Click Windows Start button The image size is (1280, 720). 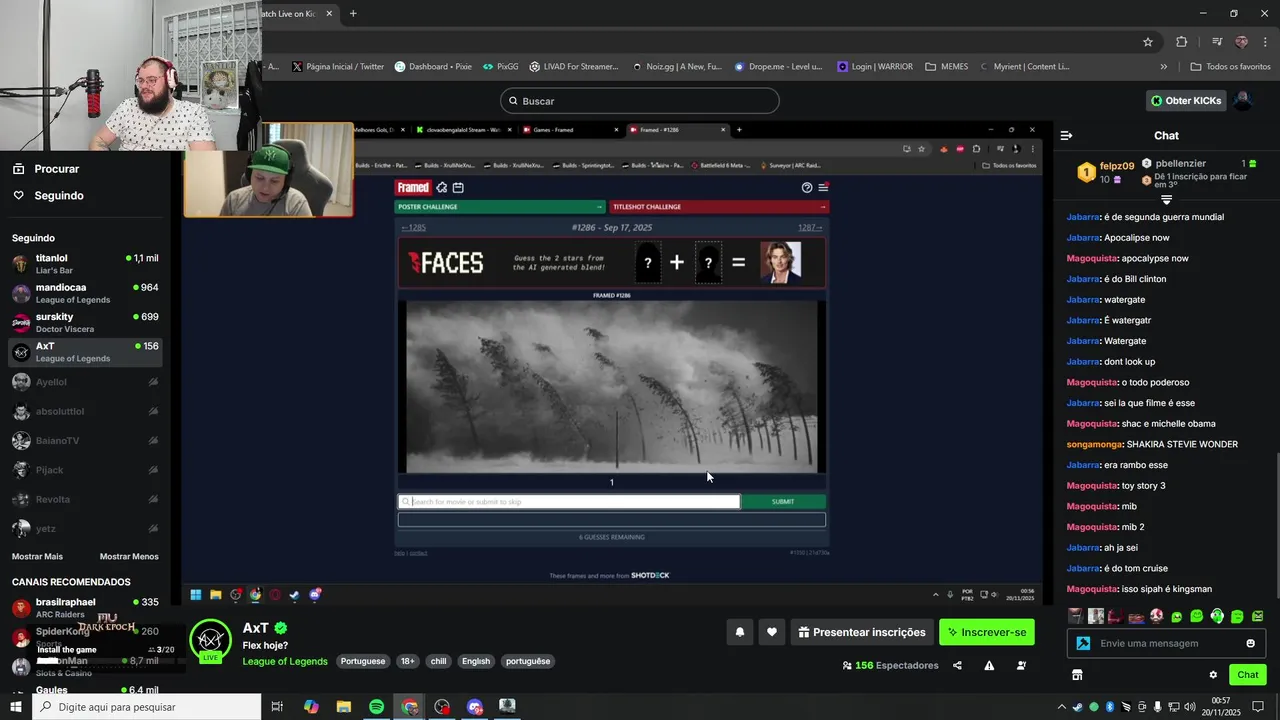pos(16,706)
